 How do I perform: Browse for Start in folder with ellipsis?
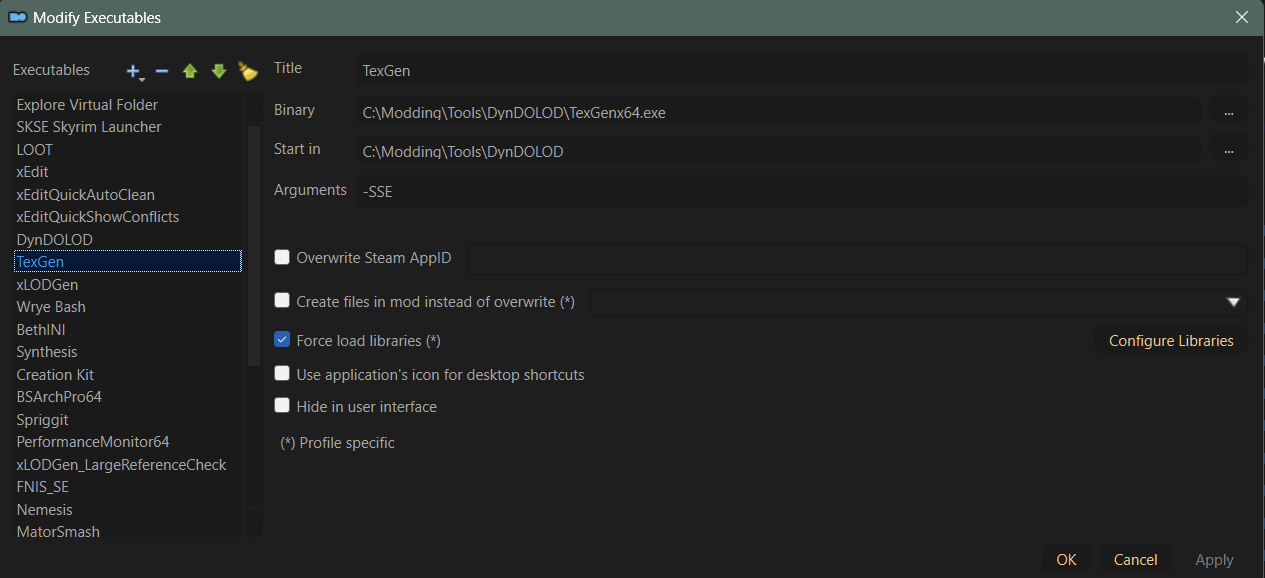(1228, 151)
